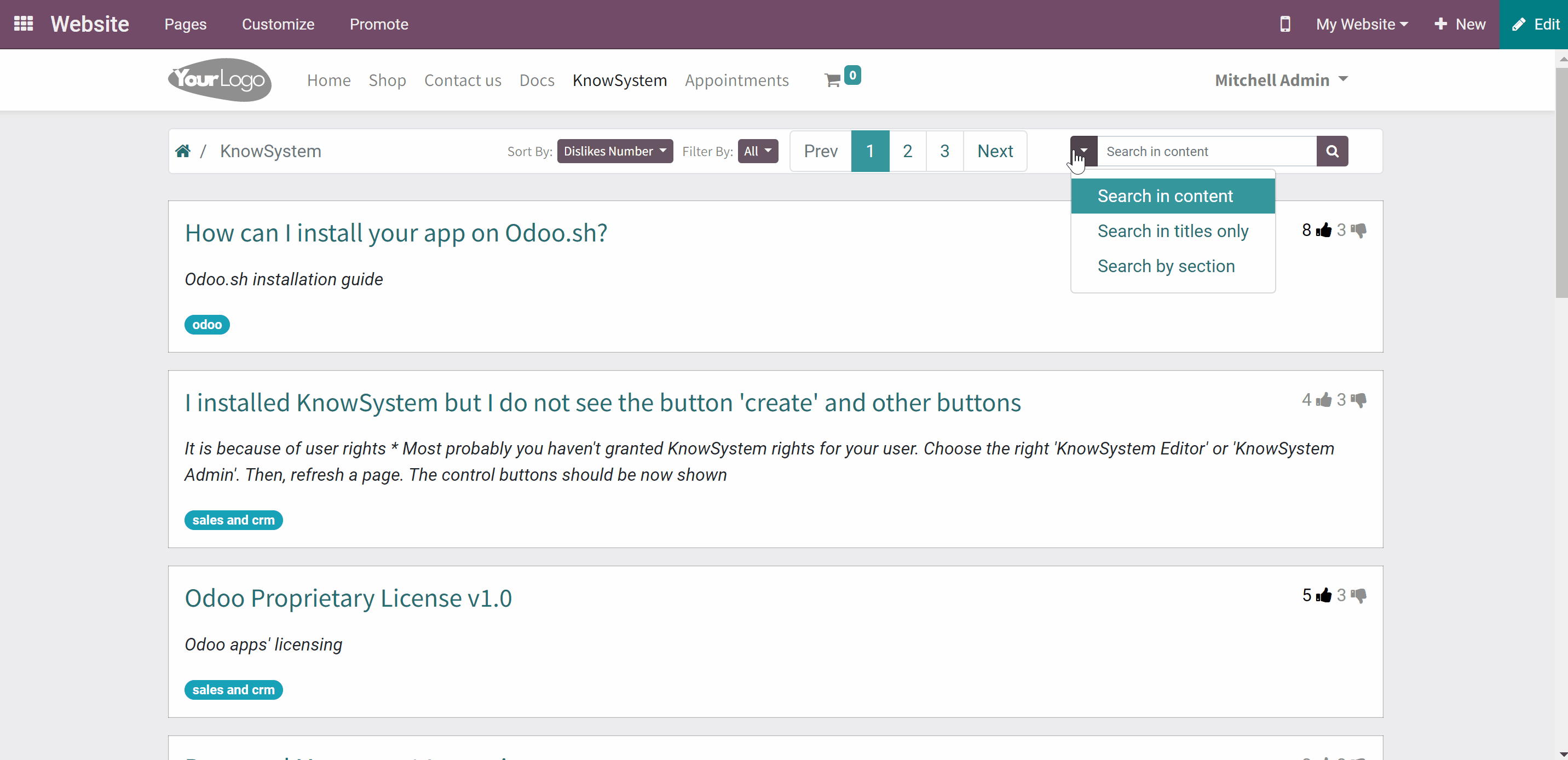The image size is (1568, 760).
Task: Dislike the Odoo.sh install article thumbs-down
Action: [1359, 231]
